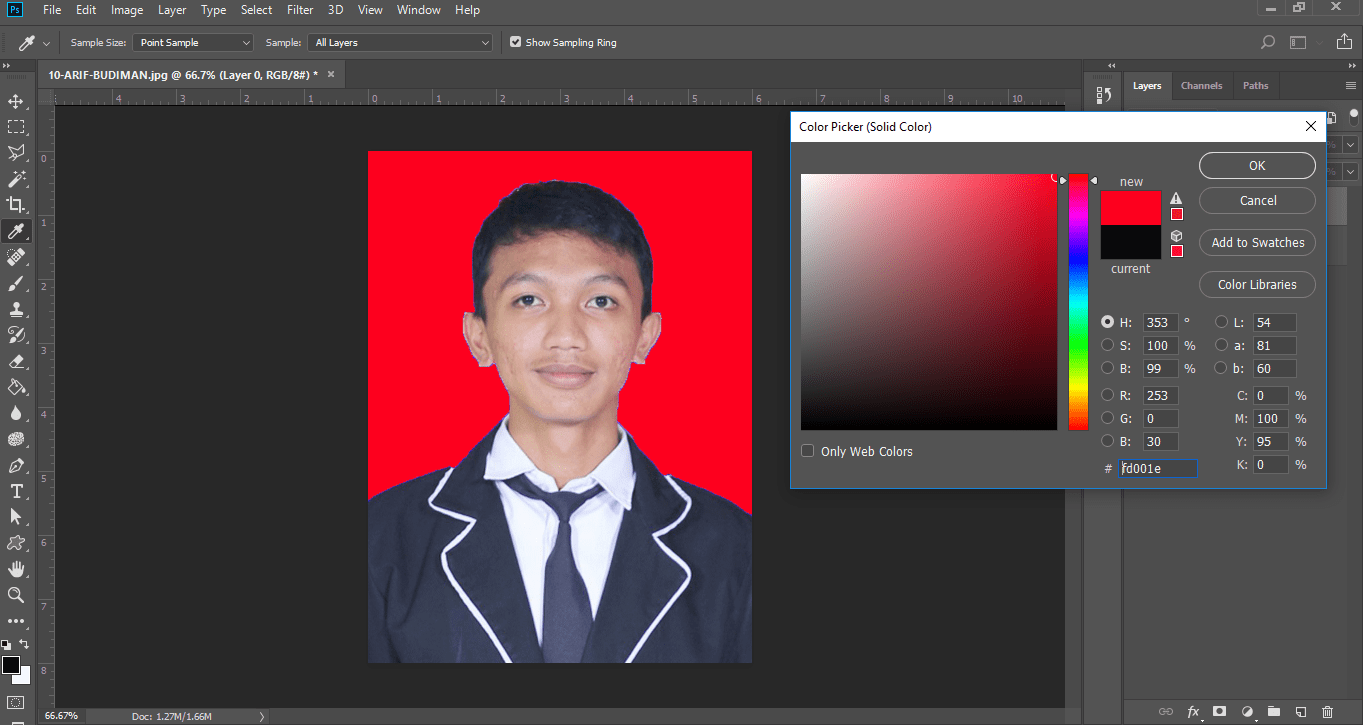Grab the Hand tool
This screenshot has height=725, width=1363.
coord(15,569)
